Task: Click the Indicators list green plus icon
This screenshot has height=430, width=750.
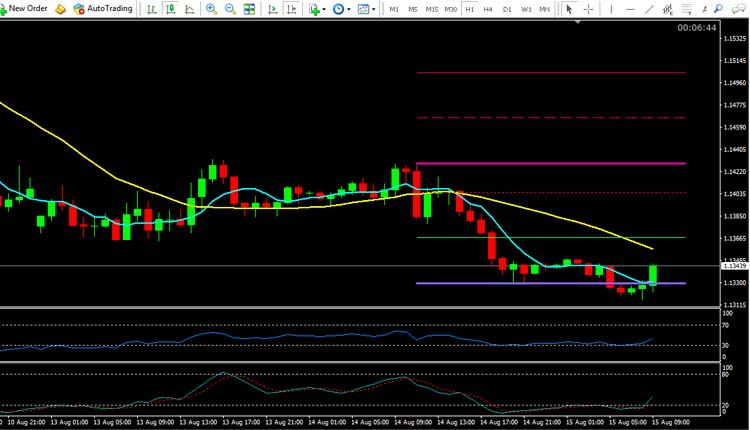Action: tap(314, 9)
